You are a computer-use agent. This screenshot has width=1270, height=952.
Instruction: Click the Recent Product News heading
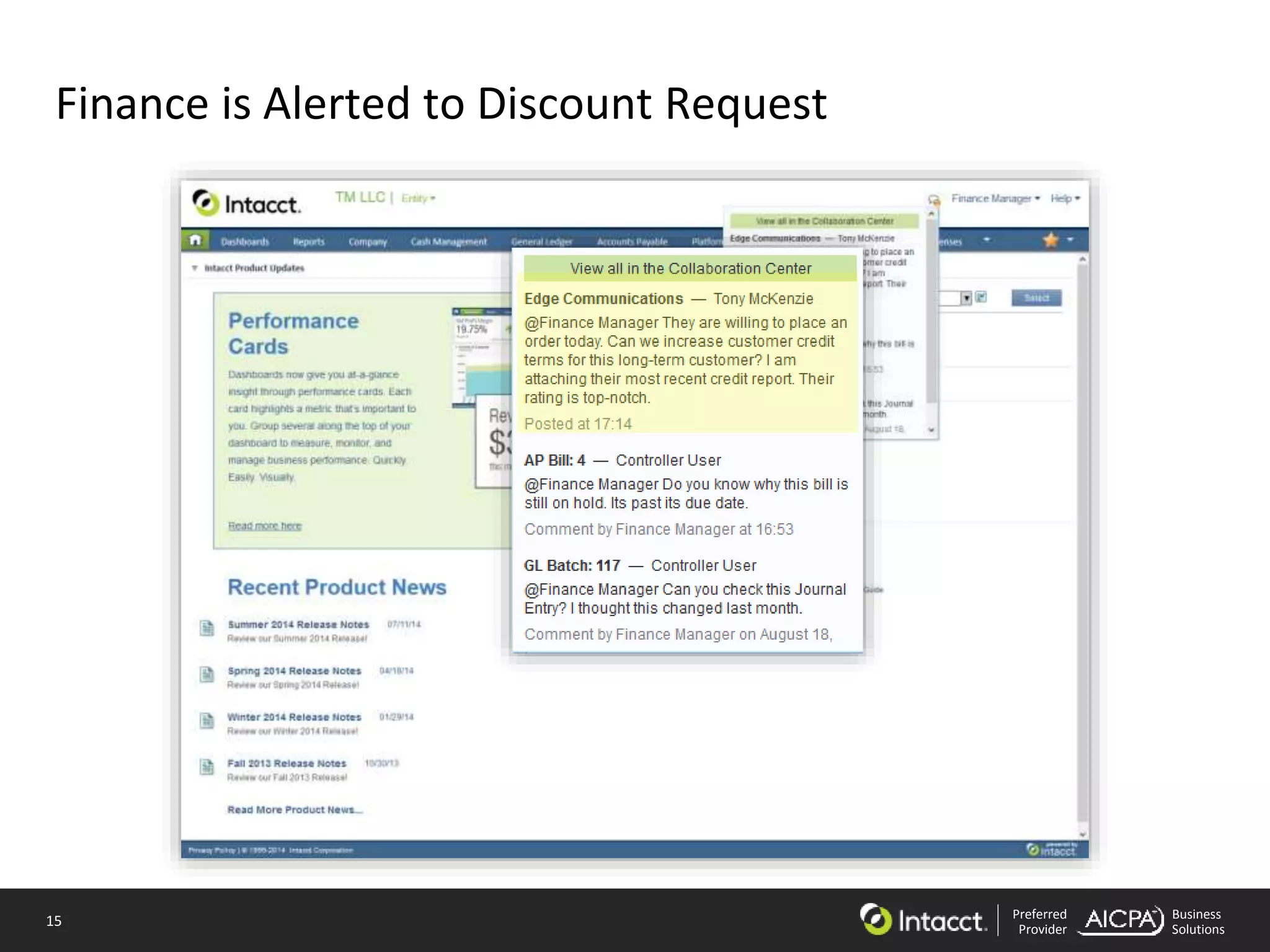[x=337, y=587]
